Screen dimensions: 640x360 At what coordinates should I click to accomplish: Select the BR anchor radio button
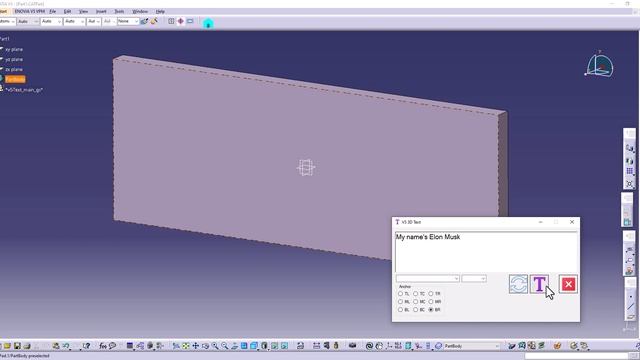(x=431, y=310)
